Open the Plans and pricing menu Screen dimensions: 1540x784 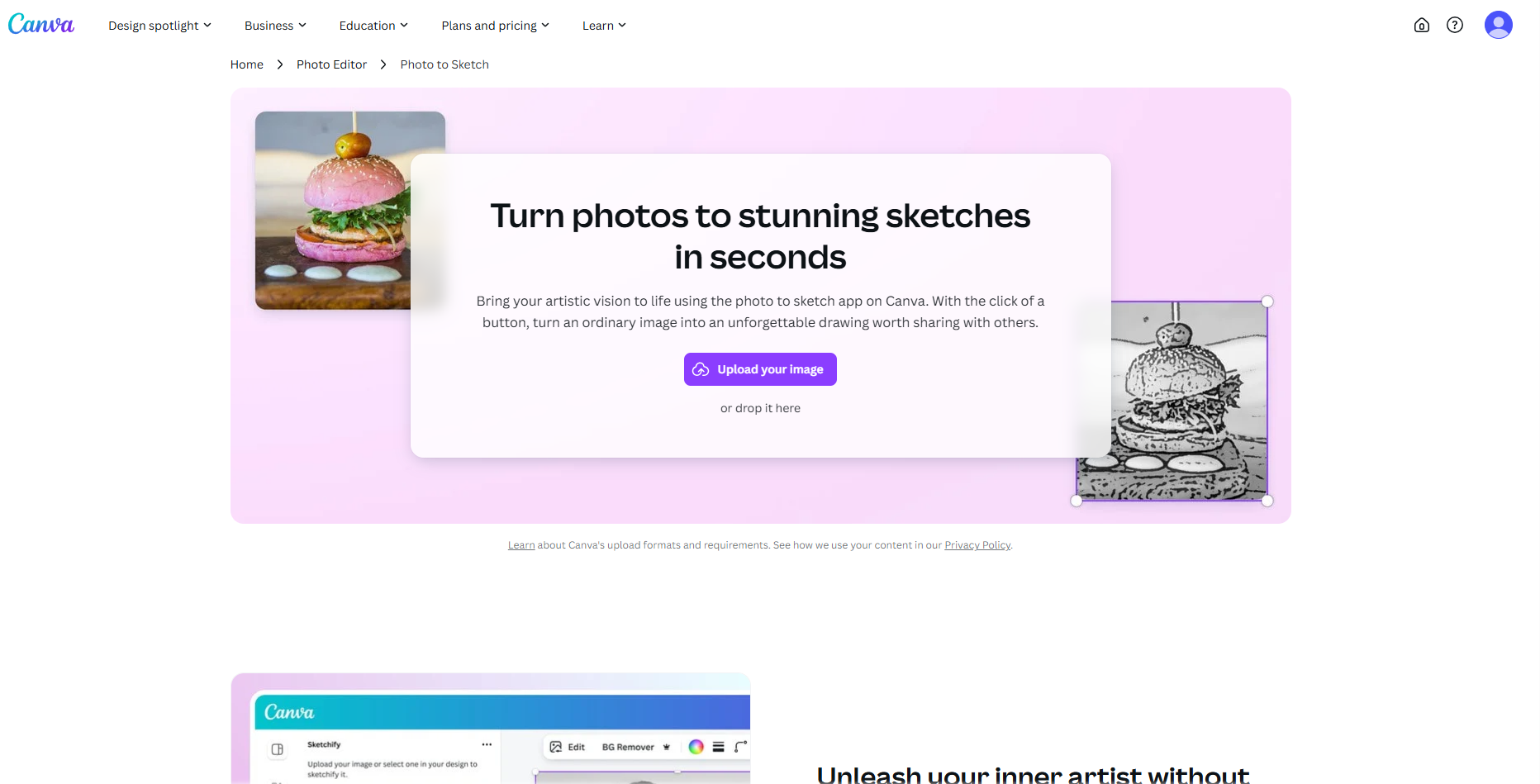pos(494,25)
